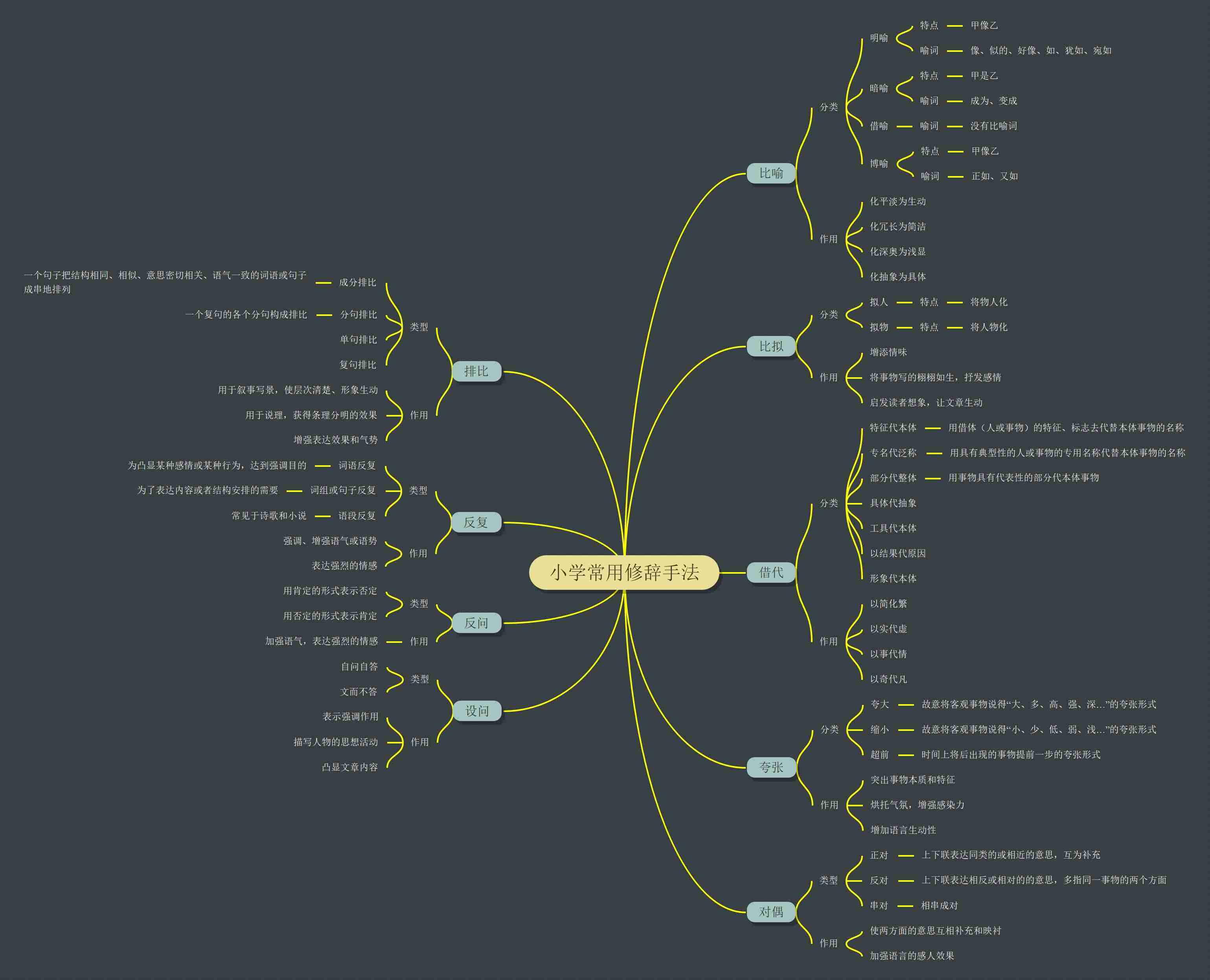Select the 化抽象为具体 node
The height and width of the screenshot is (980, 1210).
(898, 277)
